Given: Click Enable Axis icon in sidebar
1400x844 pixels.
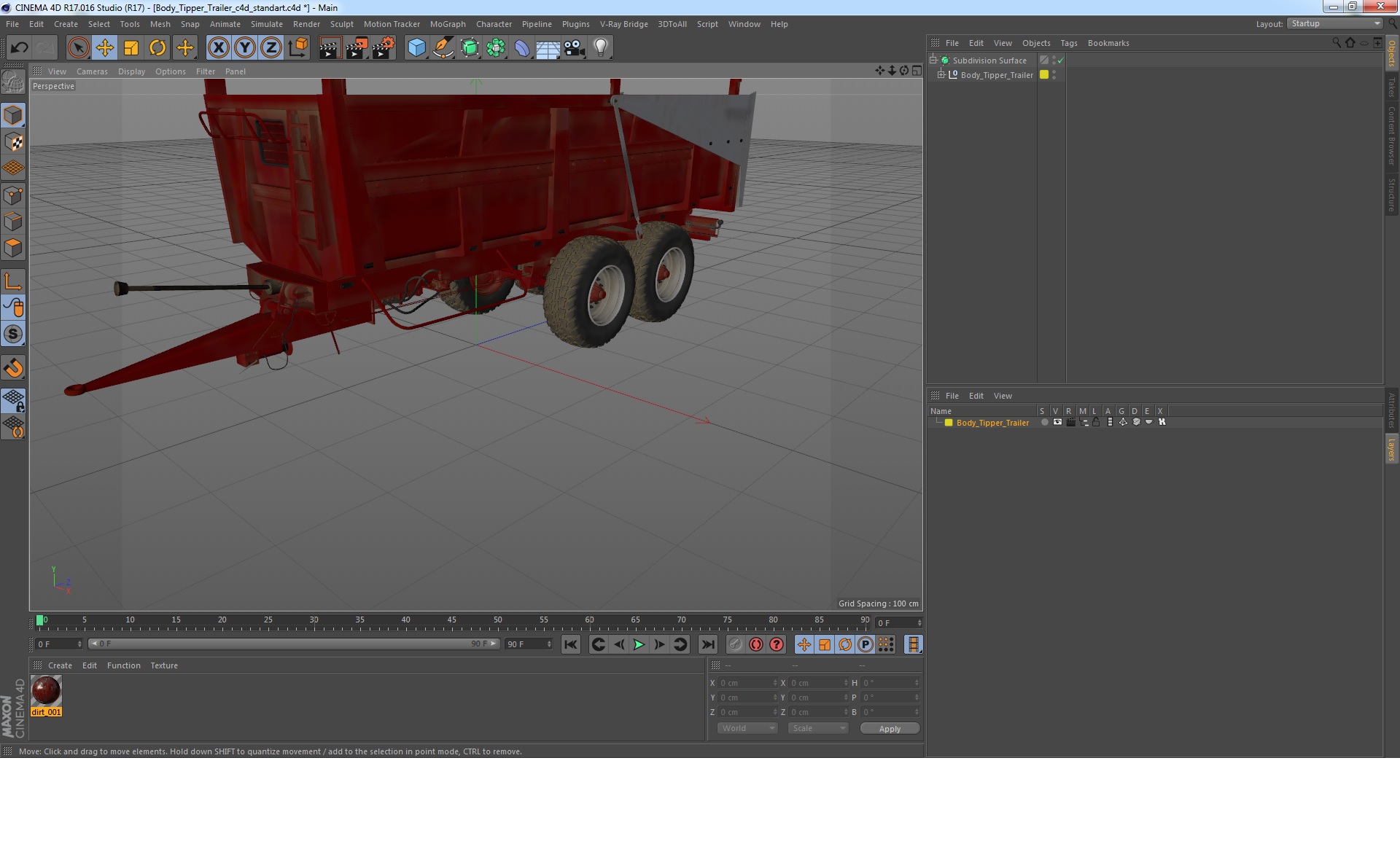Looking at the screenshot, I should coord(13,281).
